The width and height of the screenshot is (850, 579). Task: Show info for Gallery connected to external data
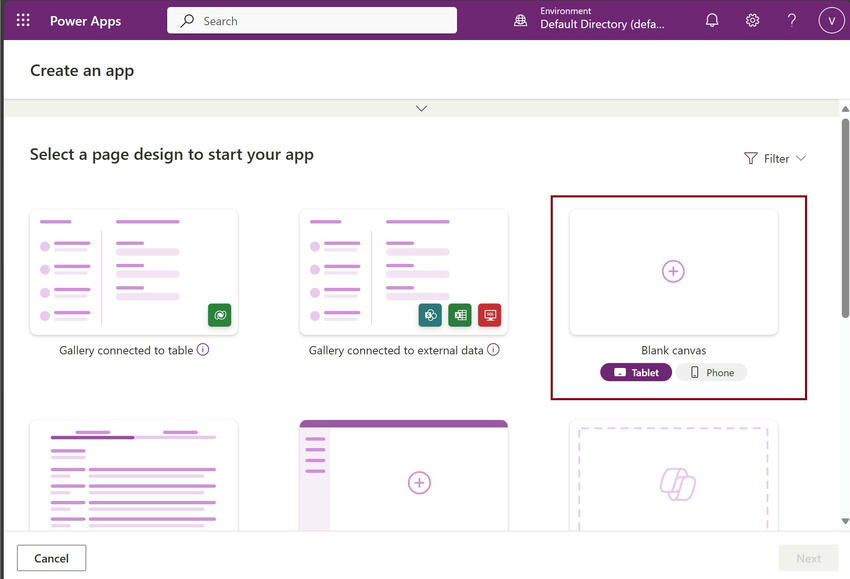point(493,350)
